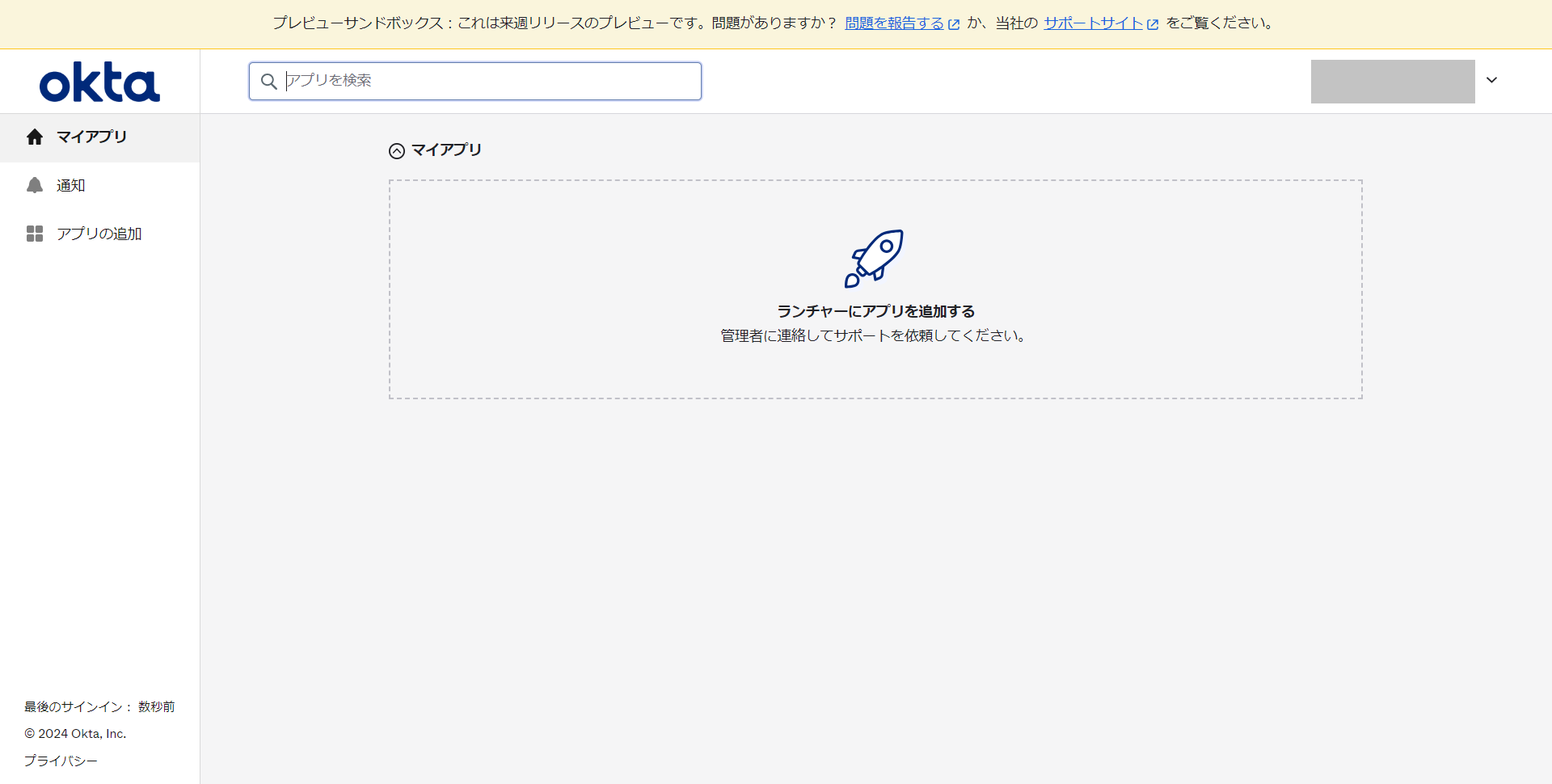
Task: Click the rocket icon in the launcher
Action: 874,259
